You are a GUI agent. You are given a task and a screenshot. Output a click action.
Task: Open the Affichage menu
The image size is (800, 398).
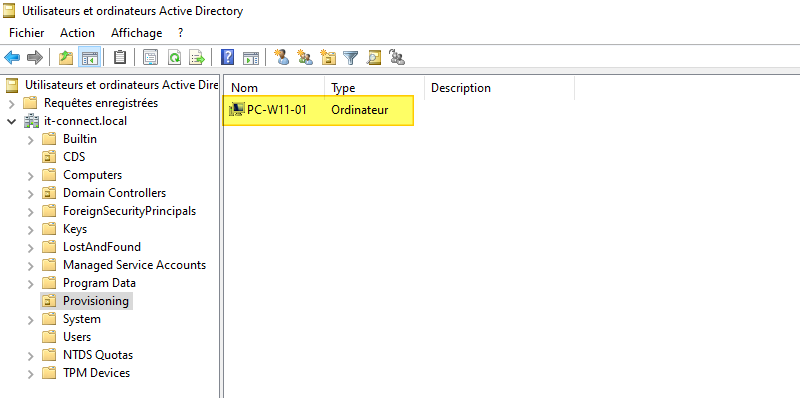136,33
